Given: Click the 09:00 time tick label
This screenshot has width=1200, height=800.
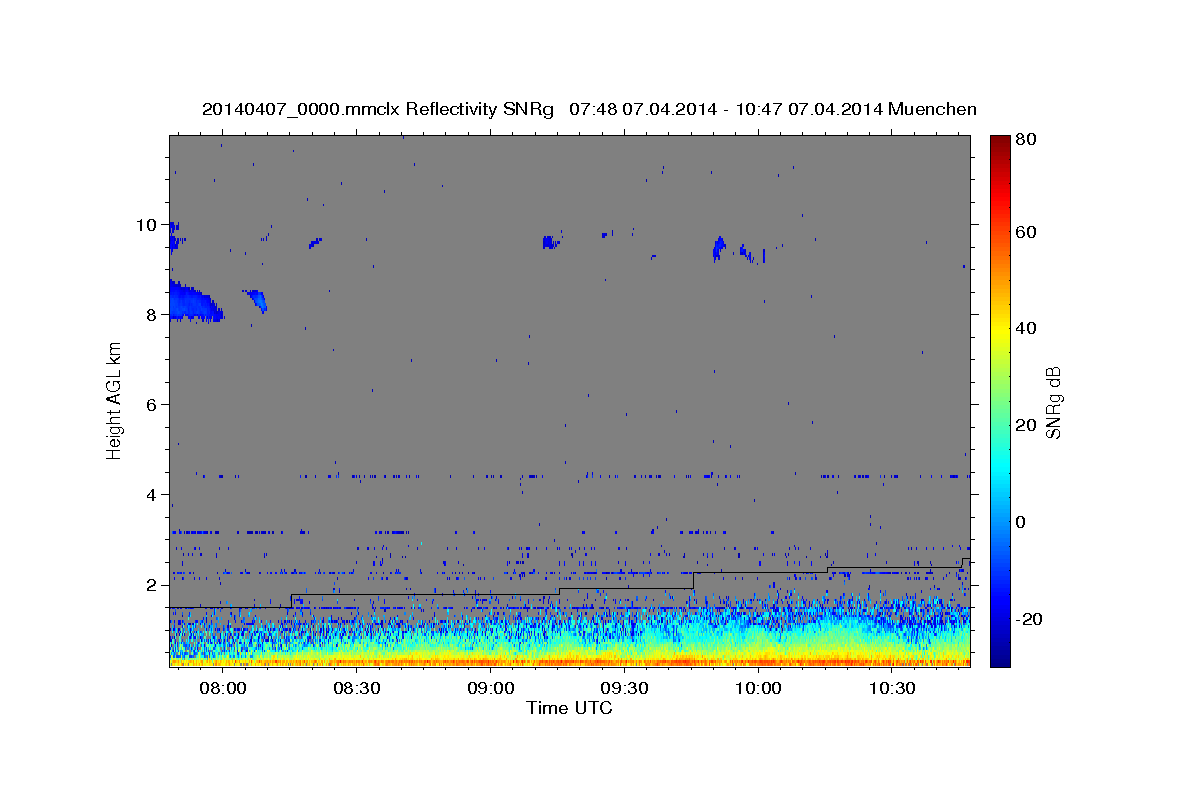Looking at the screenshot, I should 491,689.
